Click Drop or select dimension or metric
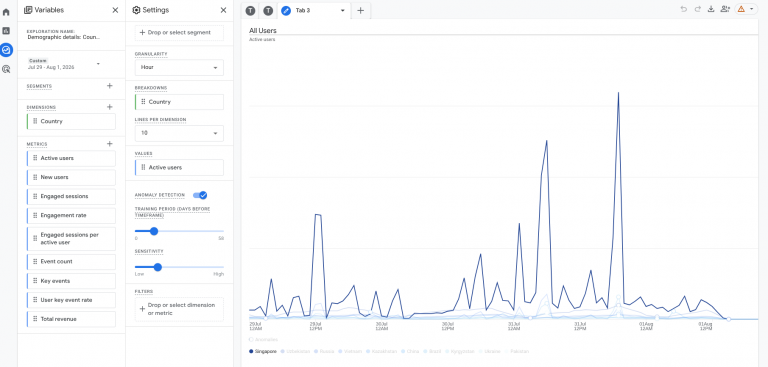Image resolution: width=768 pixels, height=367 pixels. pos(179,309)
